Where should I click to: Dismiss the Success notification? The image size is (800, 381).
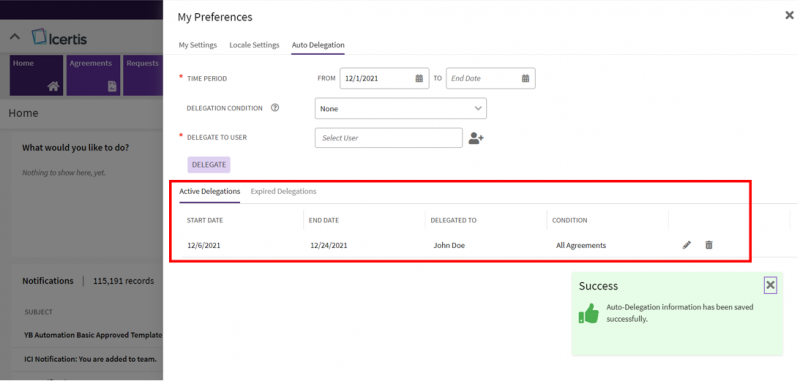pos(770,286)
